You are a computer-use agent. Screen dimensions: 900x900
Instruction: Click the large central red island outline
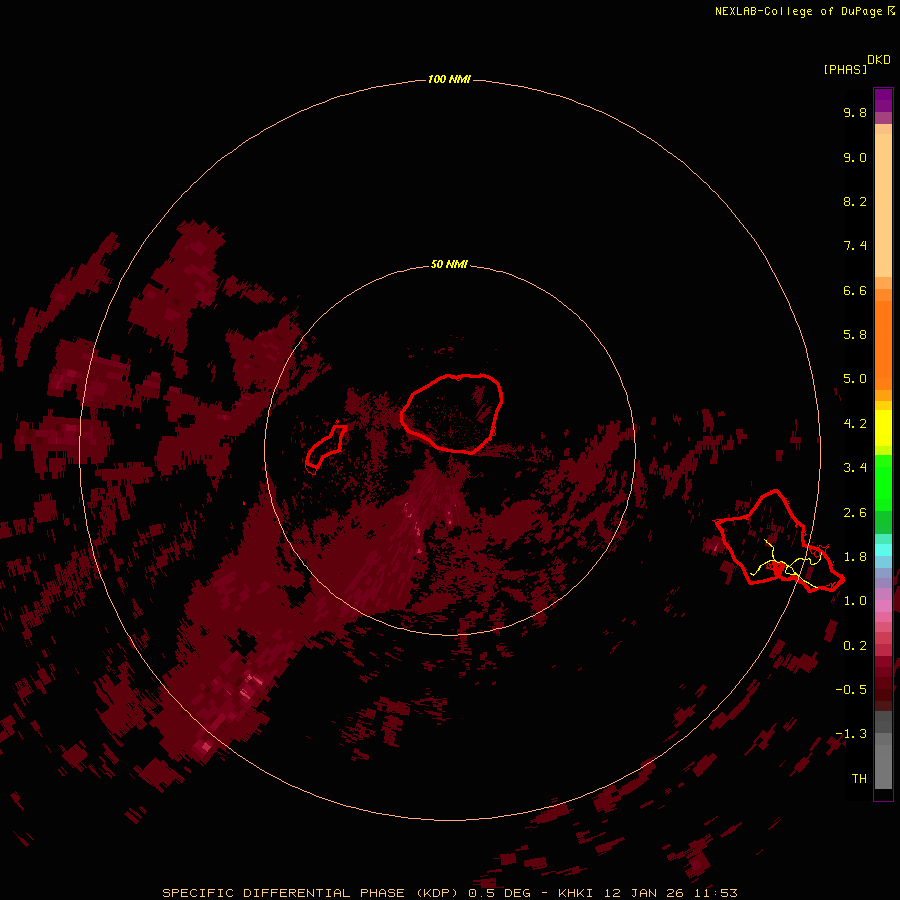tap(452, 413)
